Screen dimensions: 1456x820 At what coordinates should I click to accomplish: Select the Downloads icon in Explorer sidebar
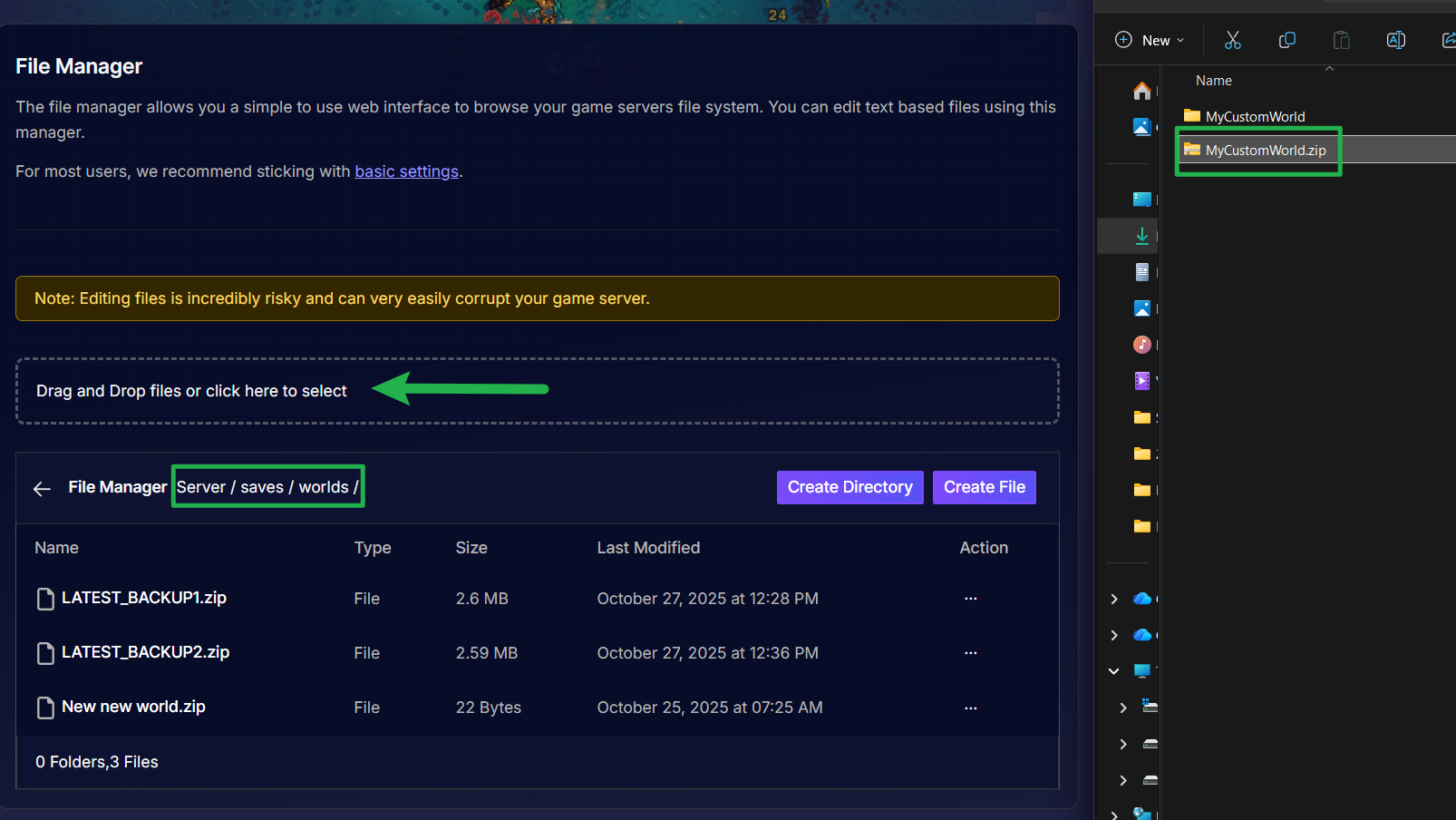click(1142, 236)
